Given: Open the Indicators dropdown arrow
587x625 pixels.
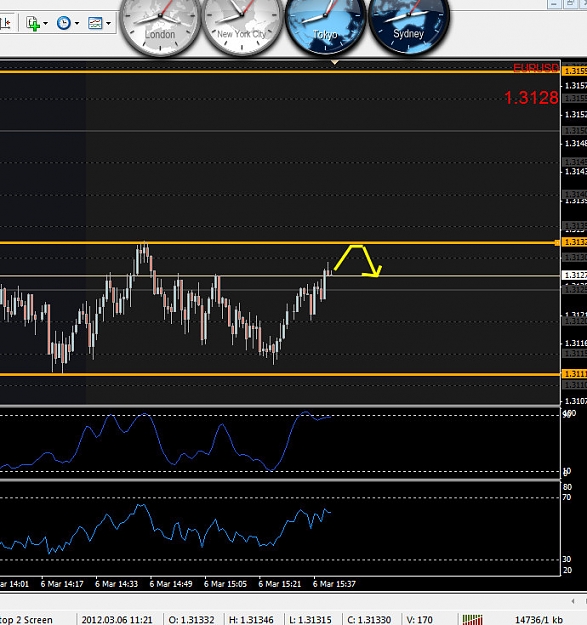Looking at the screenshot, I should [x=45, y=24].
